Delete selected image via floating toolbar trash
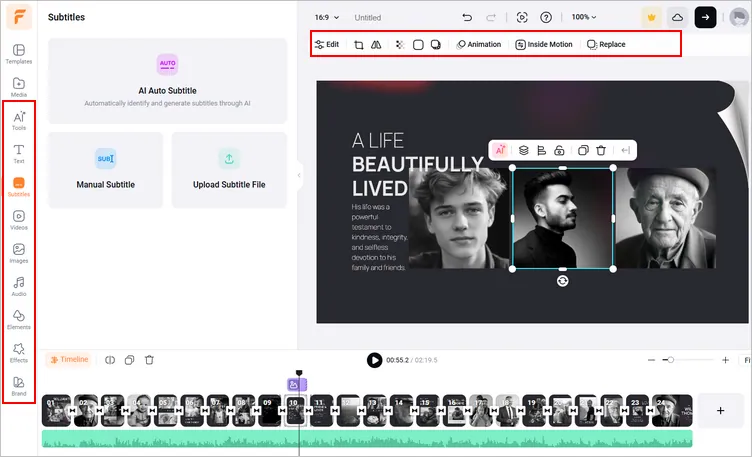The image size is (752, 457). point(601,151)
